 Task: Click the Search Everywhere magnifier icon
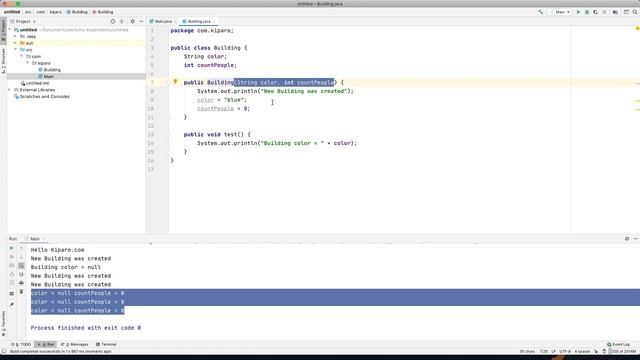pyautogui.click(x=635, y=12)
